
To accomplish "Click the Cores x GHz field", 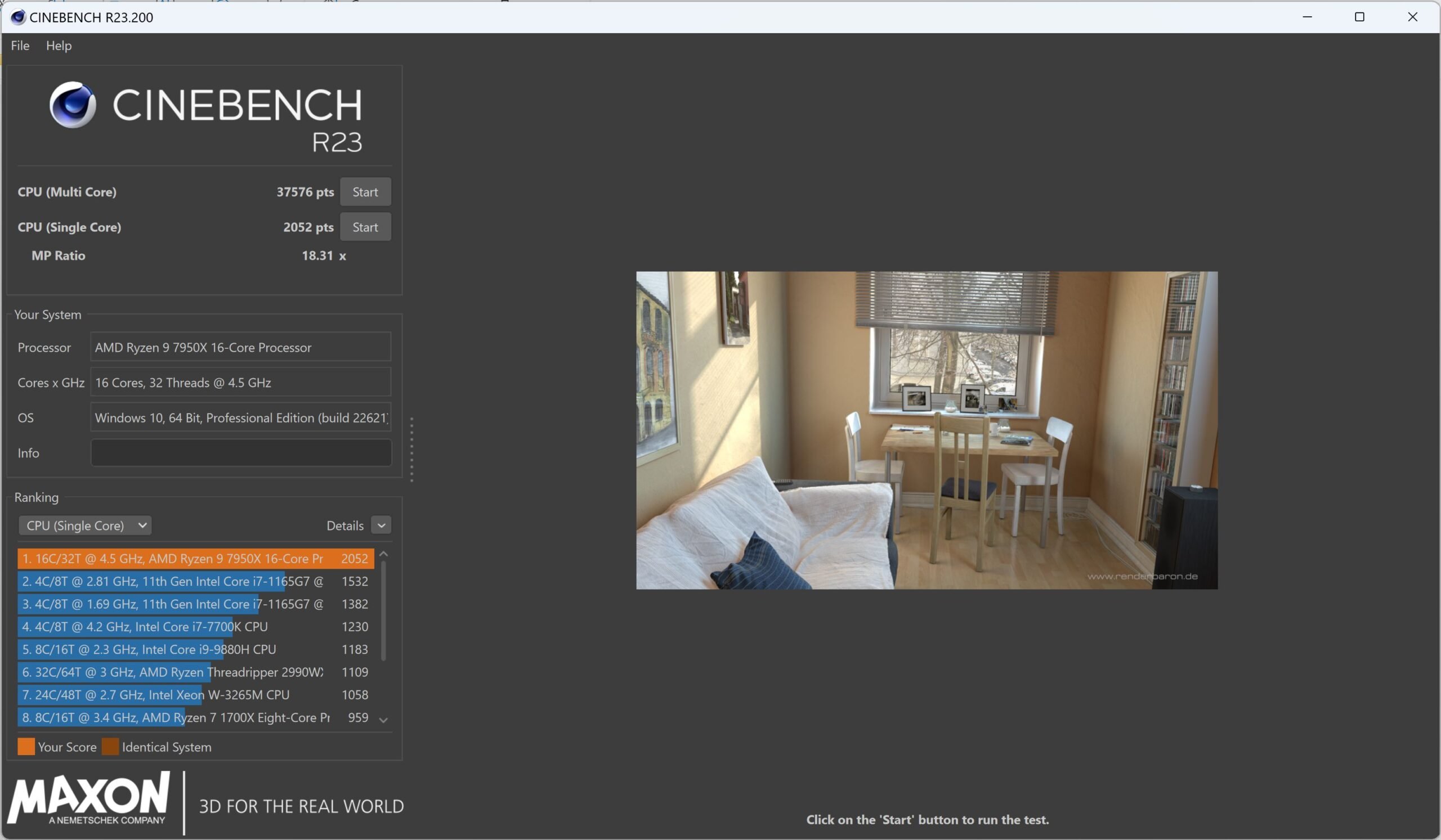I will coord(241,382).
